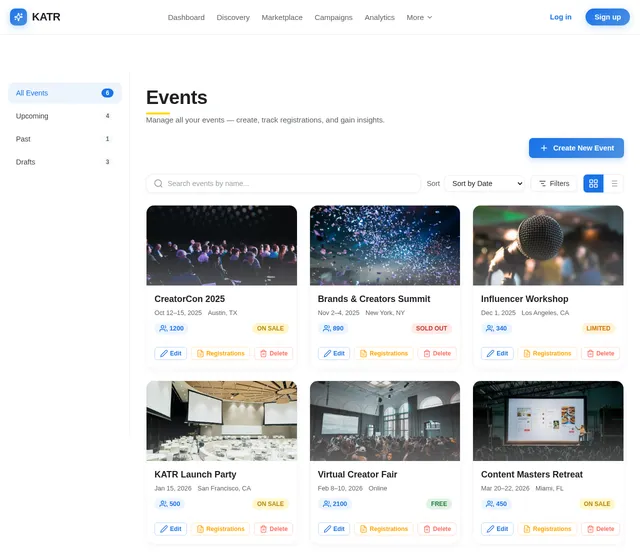Open KATR Launch Party Registrations
This screenshot has width=640, height=560.
tap(221, 529)
